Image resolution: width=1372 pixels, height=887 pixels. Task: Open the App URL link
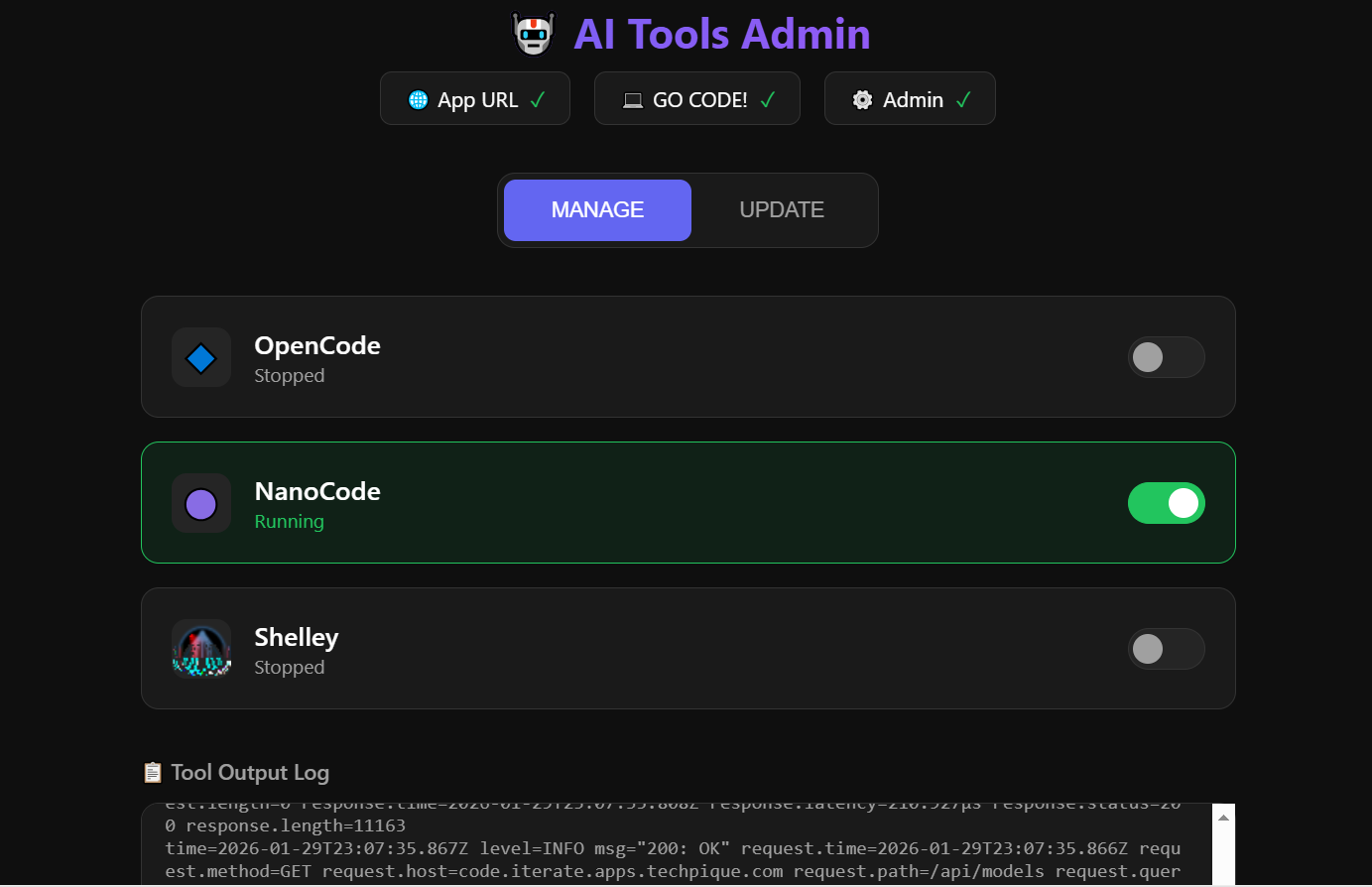tap(474, 98)
